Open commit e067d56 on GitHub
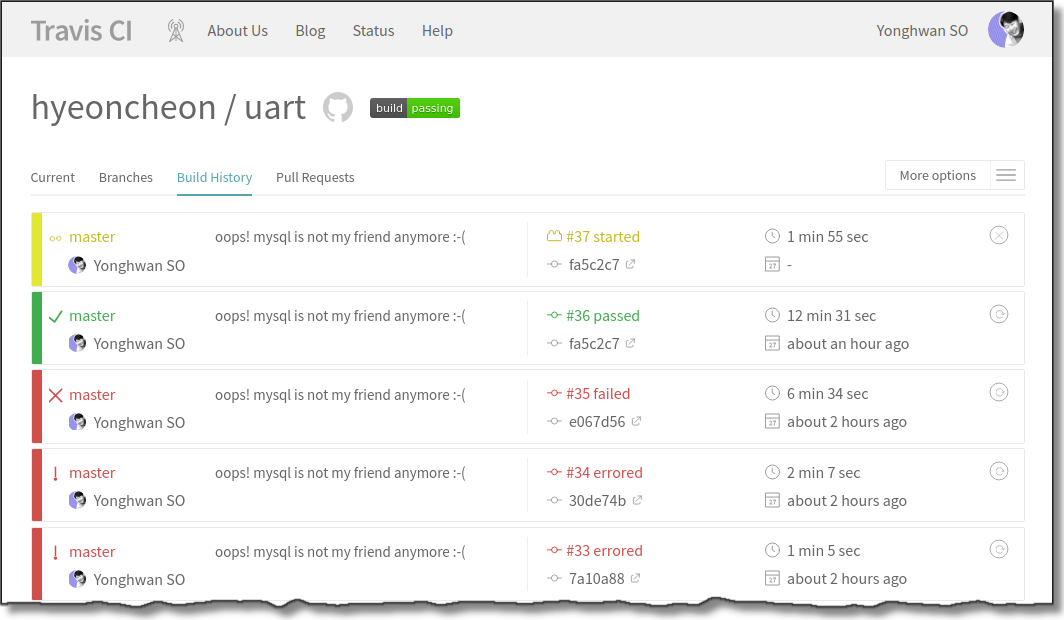Image resolution: width=1064 pixels, height=620 pixels. (597, 422)
